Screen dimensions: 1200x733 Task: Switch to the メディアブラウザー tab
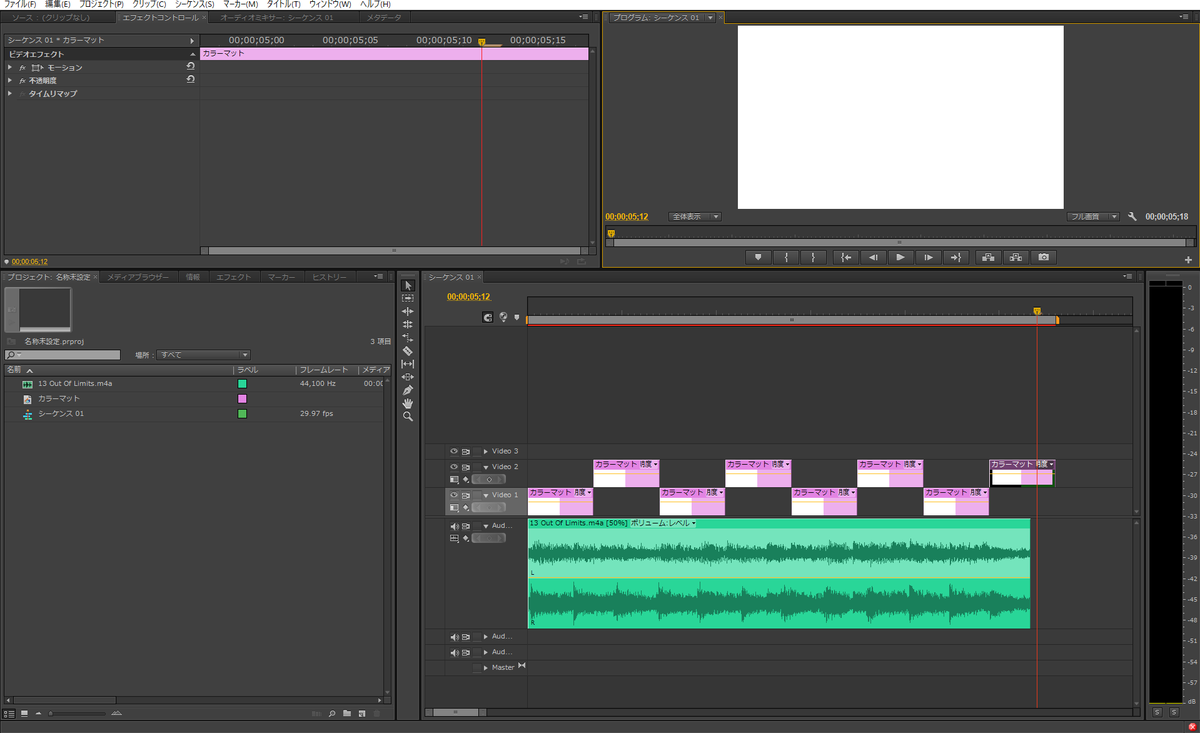138,277
